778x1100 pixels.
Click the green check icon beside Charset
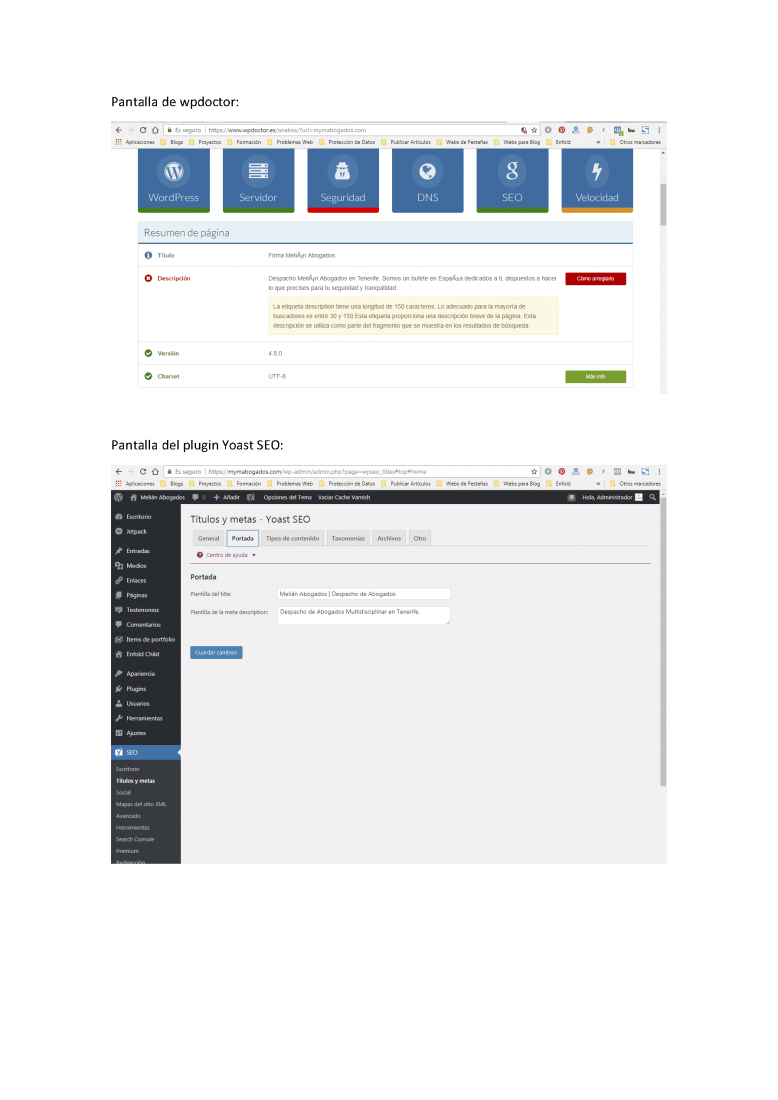(x=148, y=377)
